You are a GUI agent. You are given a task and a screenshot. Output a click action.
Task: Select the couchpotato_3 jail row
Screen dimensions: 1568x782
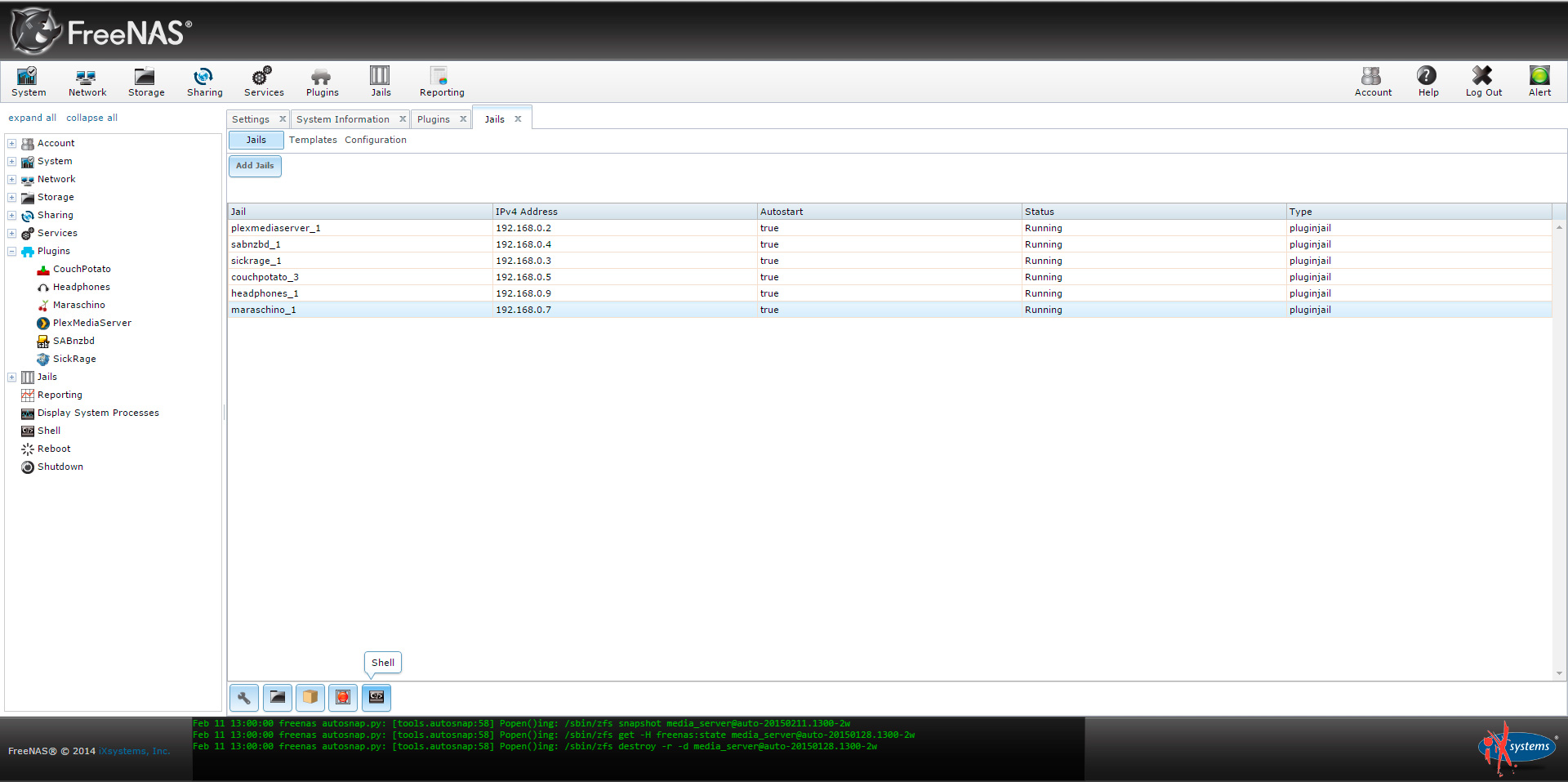coord(890,277)
